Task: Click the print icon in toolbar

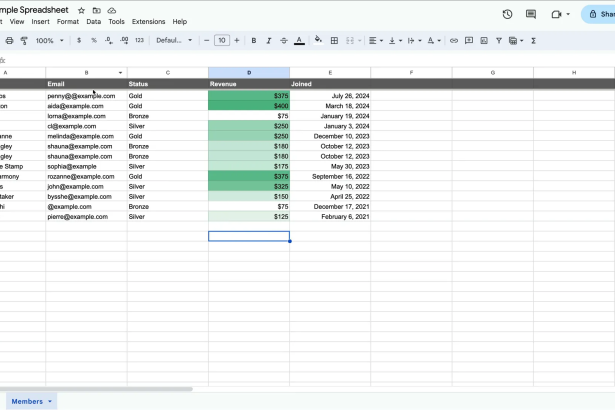Action: (x=10, y=41)
